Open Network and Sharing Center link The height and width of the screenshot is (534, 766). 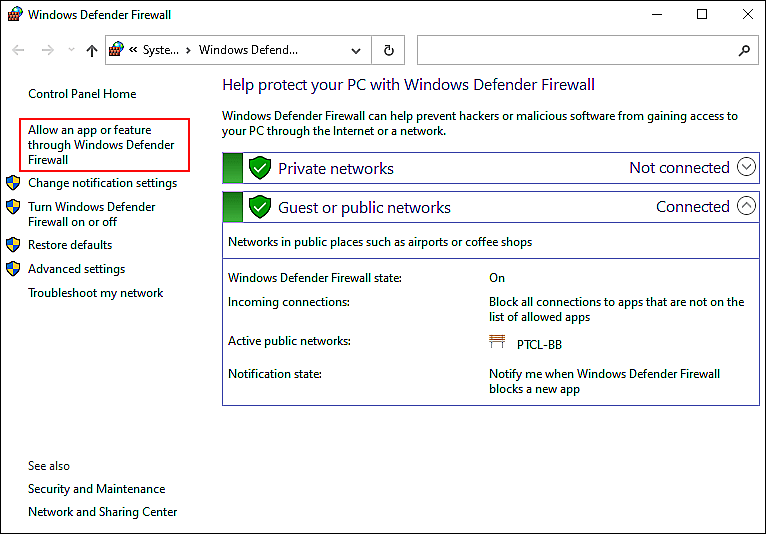[103, 512]
